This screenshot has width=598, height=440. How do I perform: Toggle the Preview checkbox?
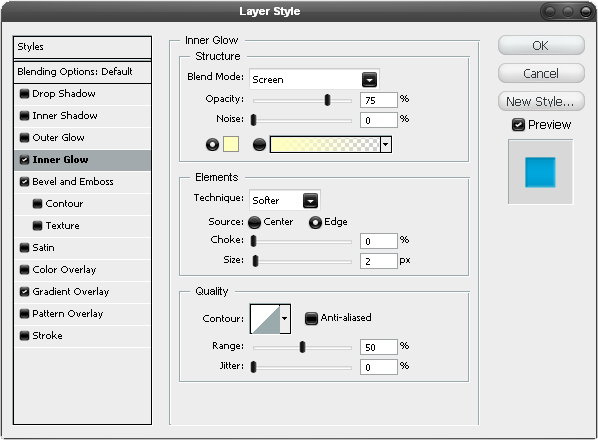tap(518, 125)
